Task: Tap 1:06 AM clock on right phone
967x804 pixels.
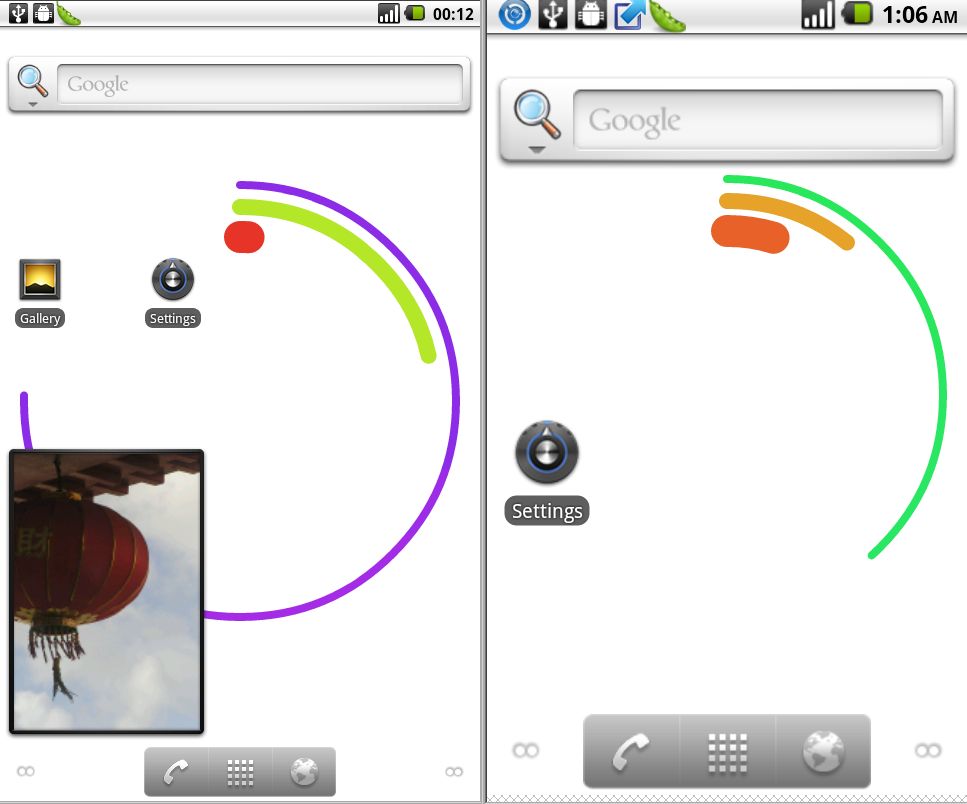Action: click(920, 15)
